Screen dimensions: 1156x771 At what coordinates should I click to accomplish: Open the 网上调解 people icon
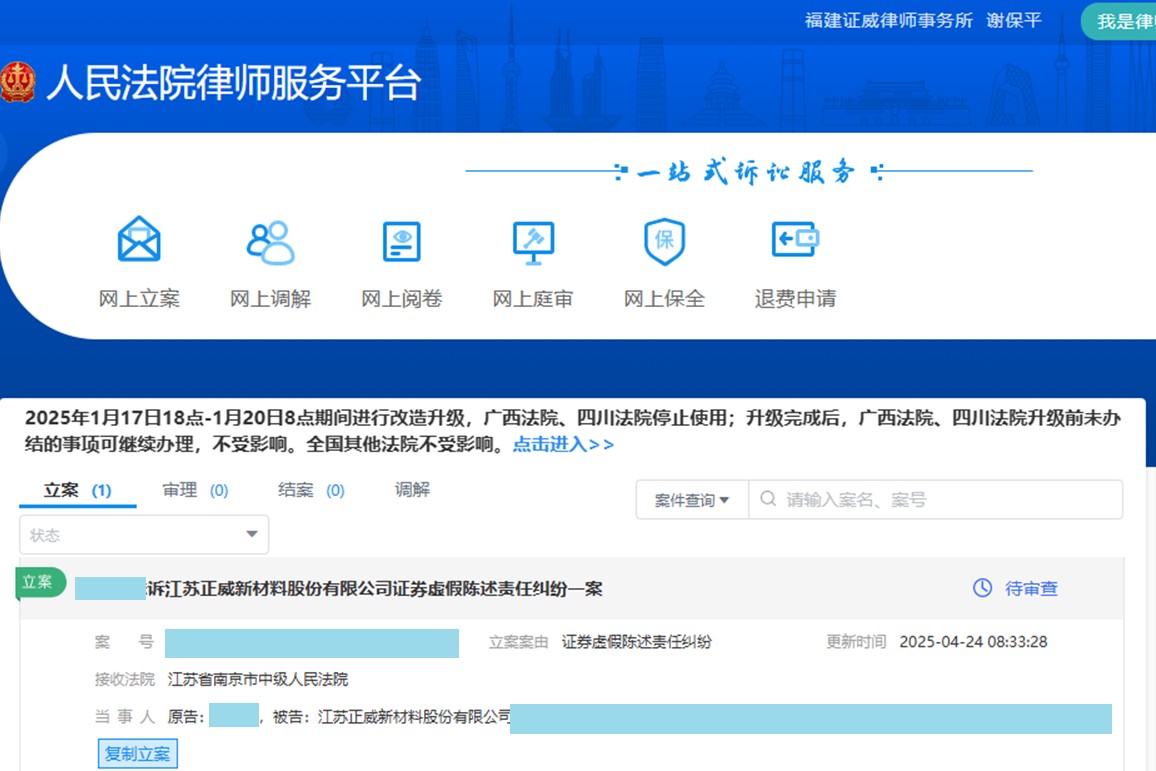[270, 242]
